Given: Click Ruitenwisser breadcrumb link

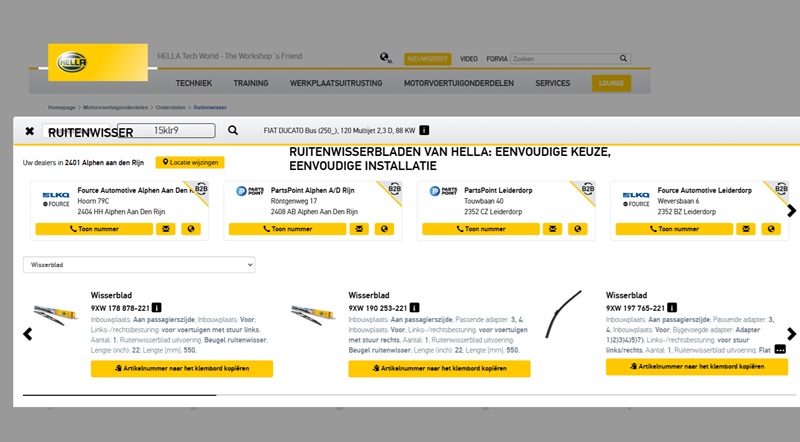Looking at the screenshot, I should point(210,107).
